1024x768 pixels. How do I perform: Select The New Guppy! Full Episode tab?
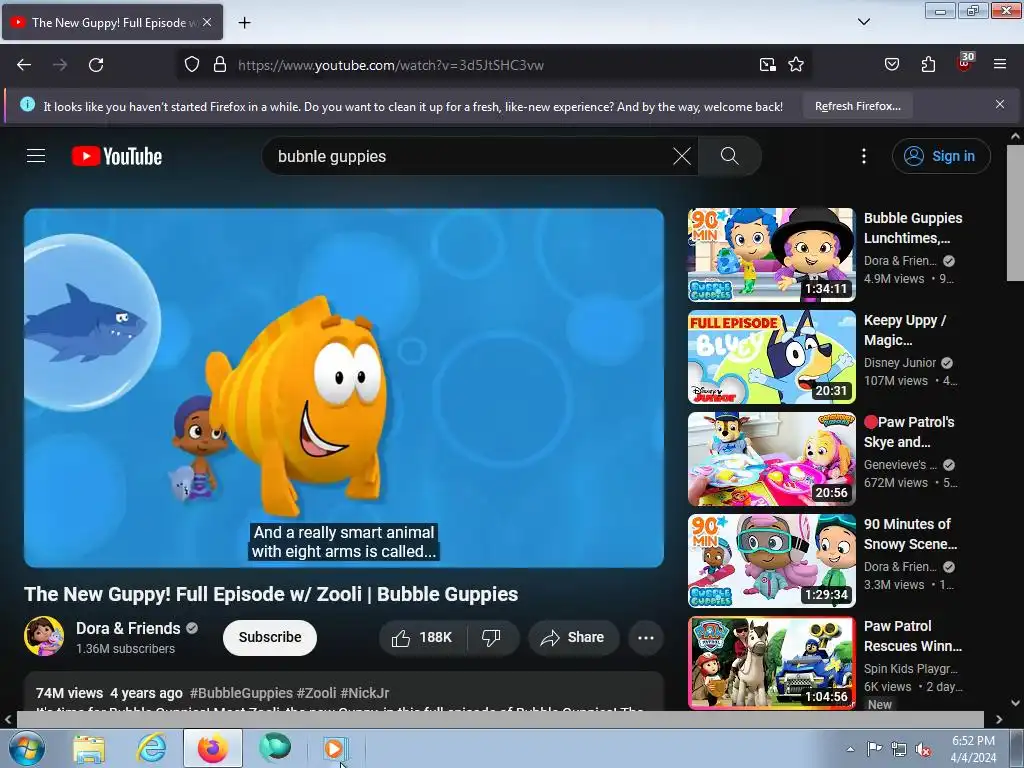112,23
